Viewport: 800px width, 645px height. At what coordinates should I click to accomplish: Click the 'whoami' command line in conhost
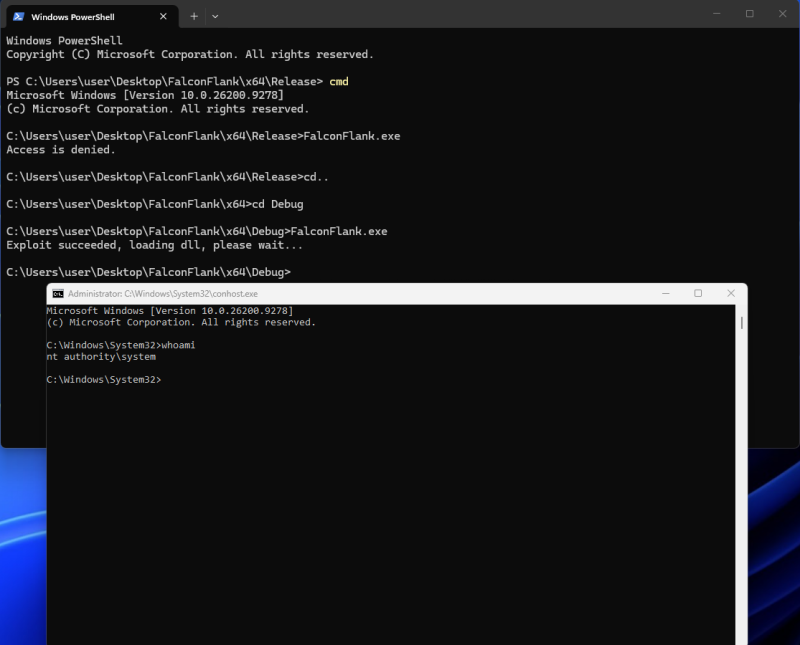[x=121, y=345]
